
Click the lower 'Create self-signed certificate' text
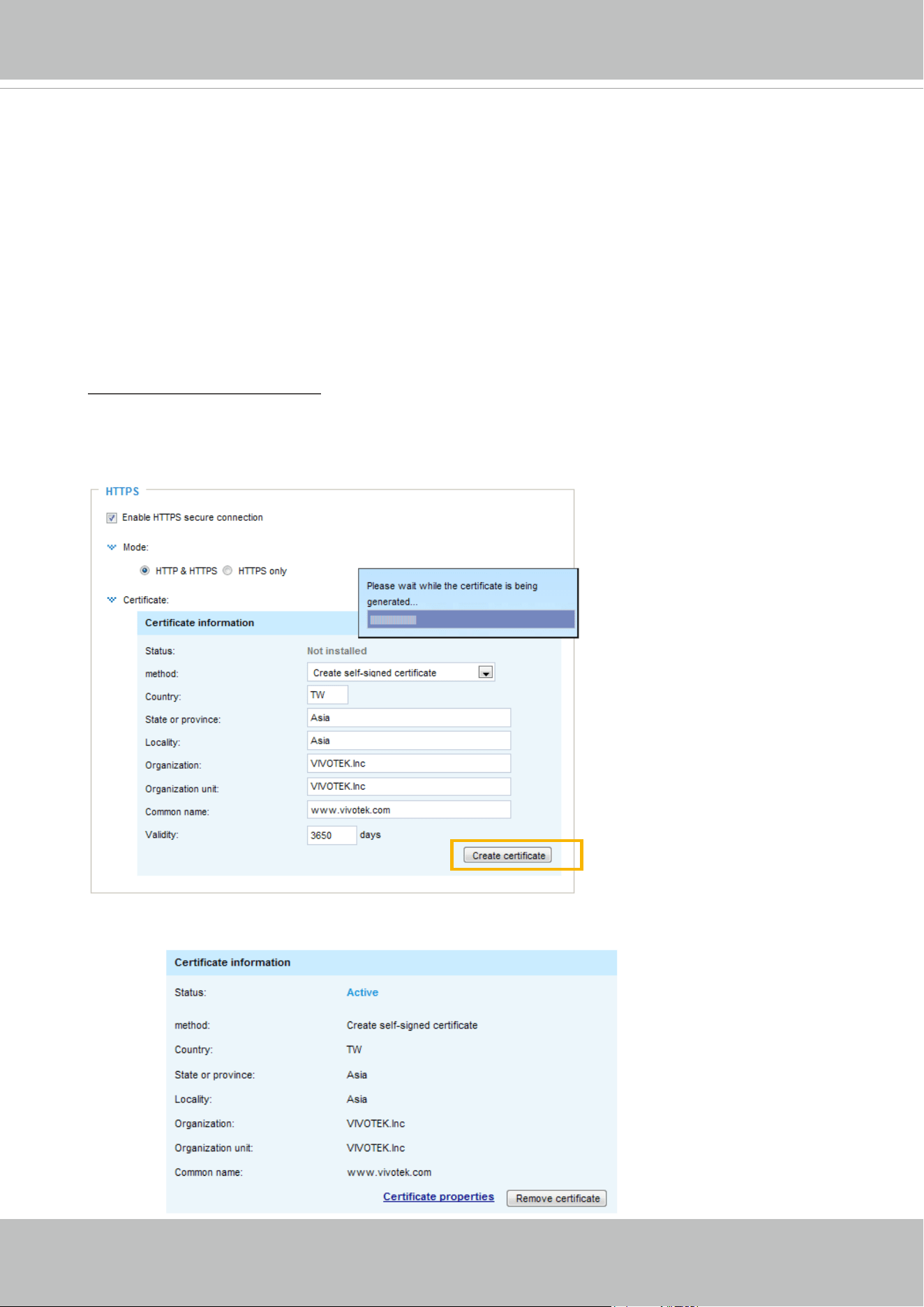point(412,1025)
